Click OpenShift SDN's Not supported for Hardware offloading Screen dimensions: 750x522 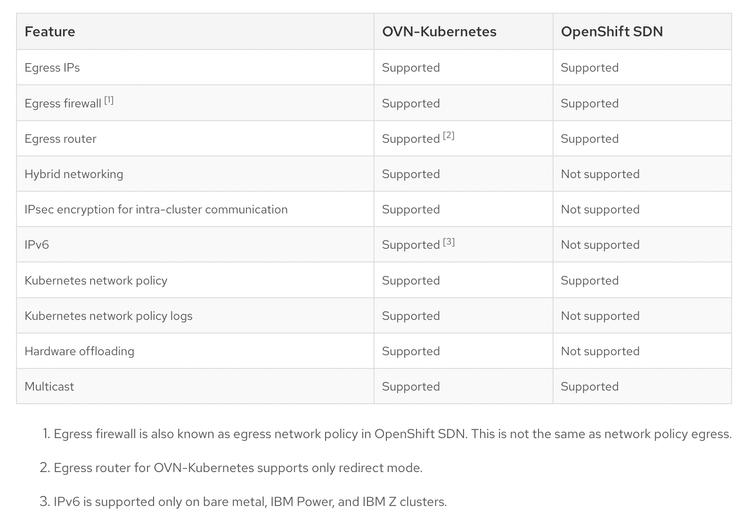[x=600, y=351]
